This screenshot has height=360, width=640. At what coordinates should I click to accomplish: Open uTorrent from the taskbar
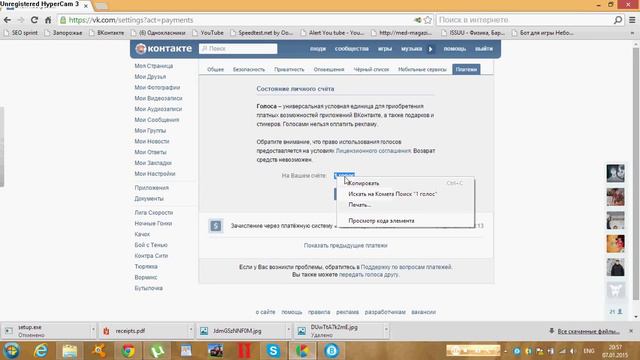(157, 351)
